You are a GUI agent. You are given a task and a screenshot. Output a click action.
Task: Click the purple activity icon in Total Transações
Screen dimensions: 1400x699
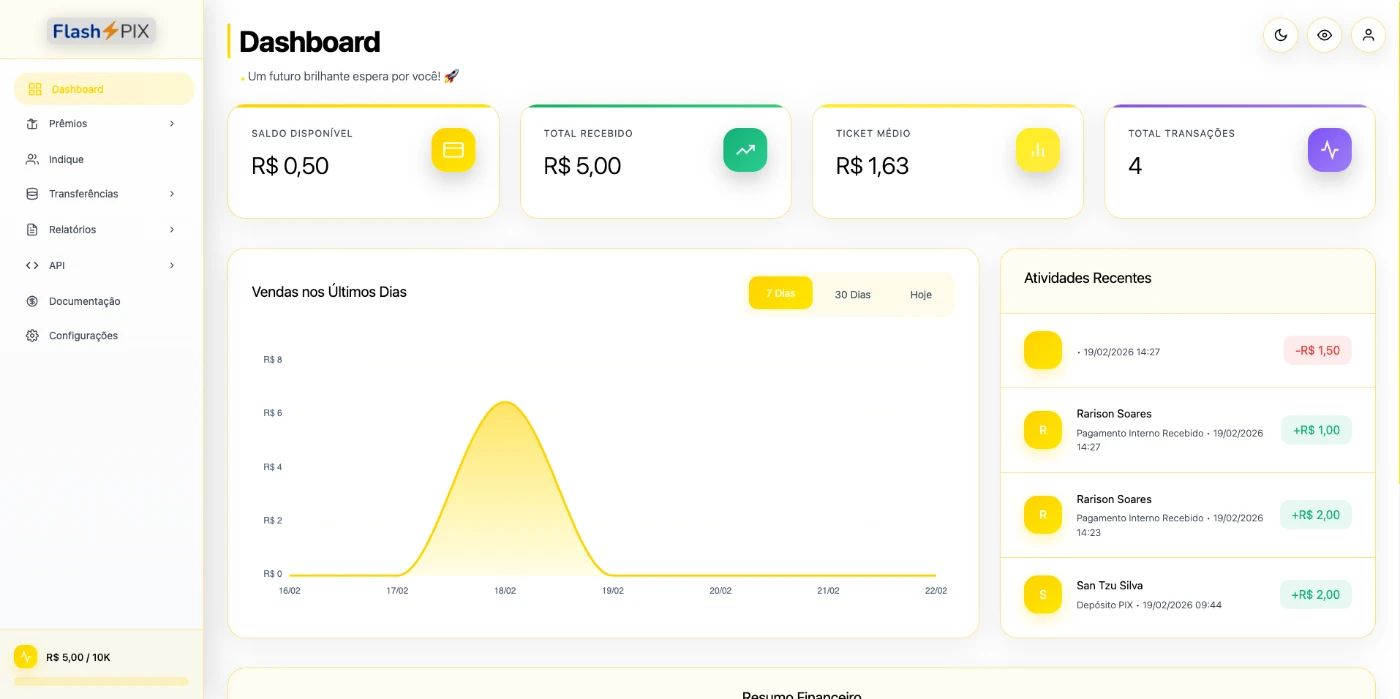point(1329,150)
